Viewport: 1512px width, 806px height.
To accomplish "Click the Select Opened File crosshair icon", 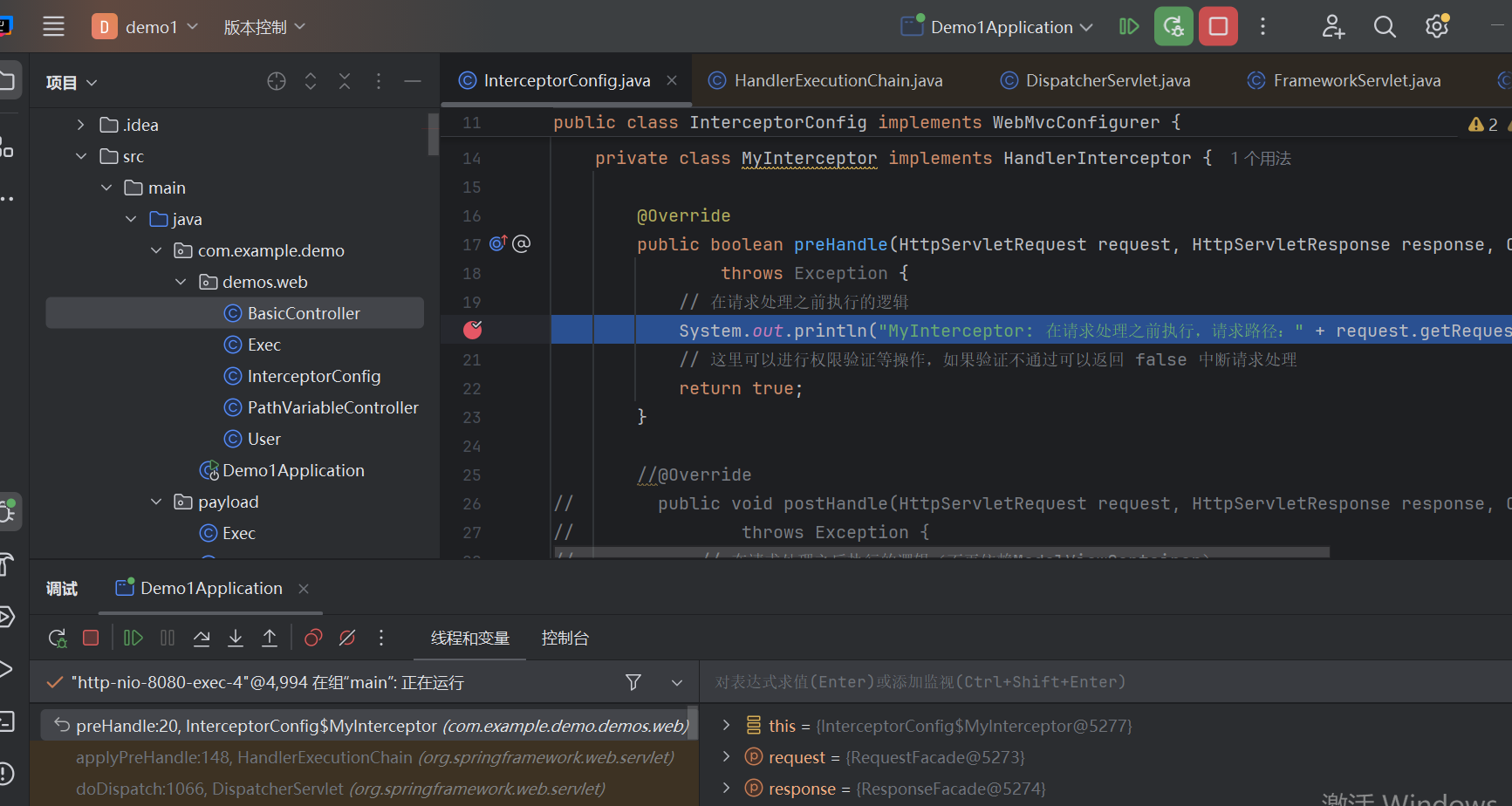I will tap(277, 81).
